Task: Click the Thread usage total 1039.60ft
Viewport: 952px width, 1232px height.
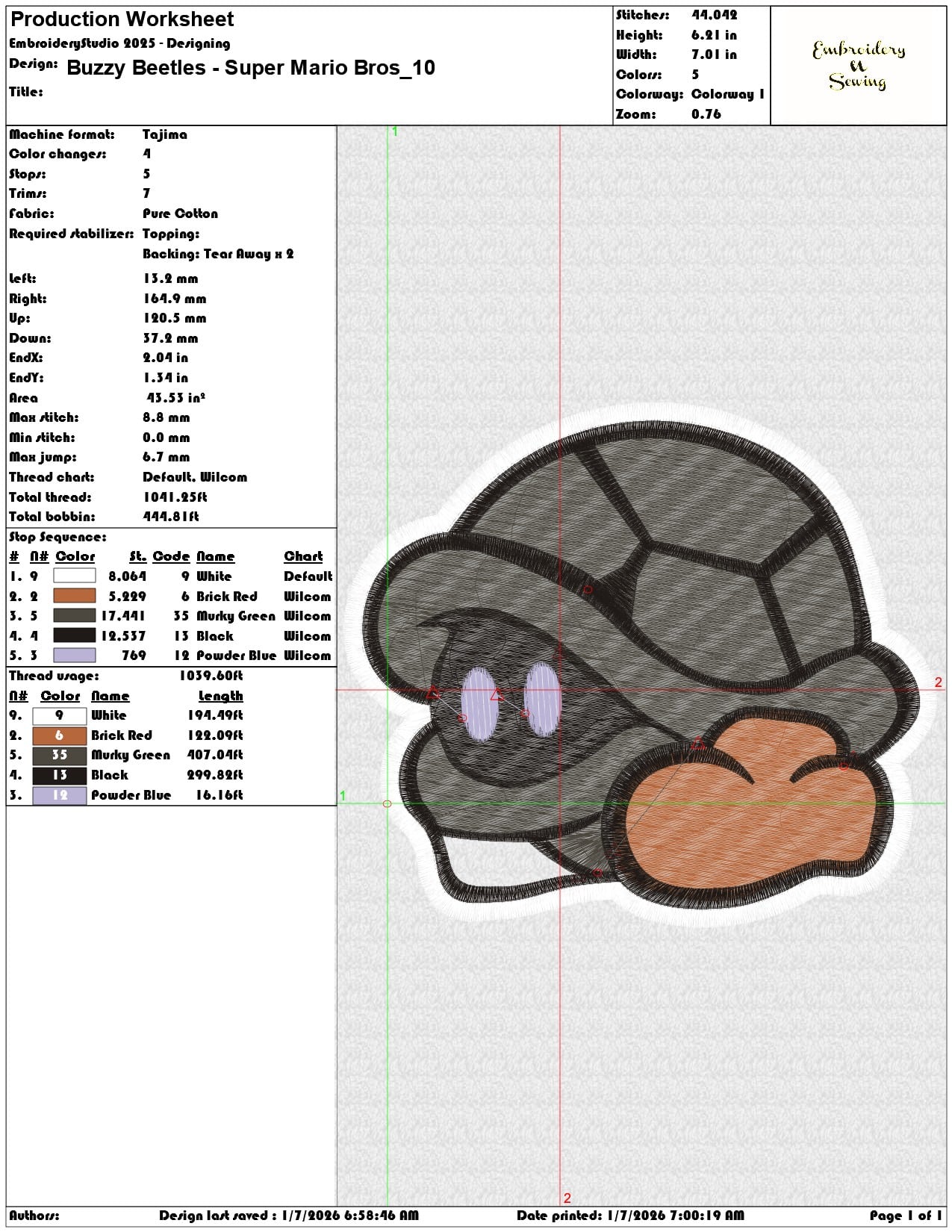Action: (x=211, y=676)
